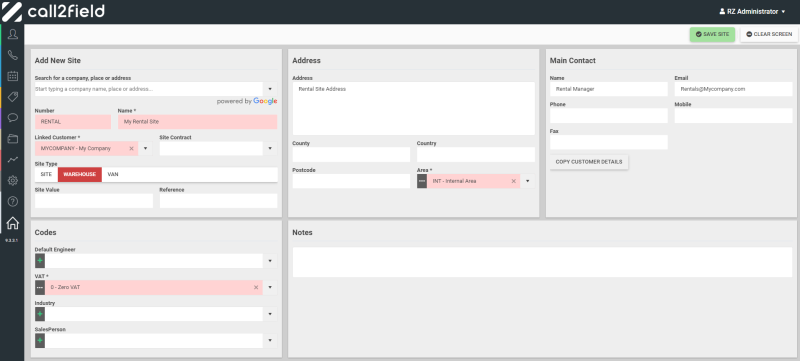800x361 pixels.
Task: Open VAT details with the ellipsis icon
Action: click(x=40, y=288)
